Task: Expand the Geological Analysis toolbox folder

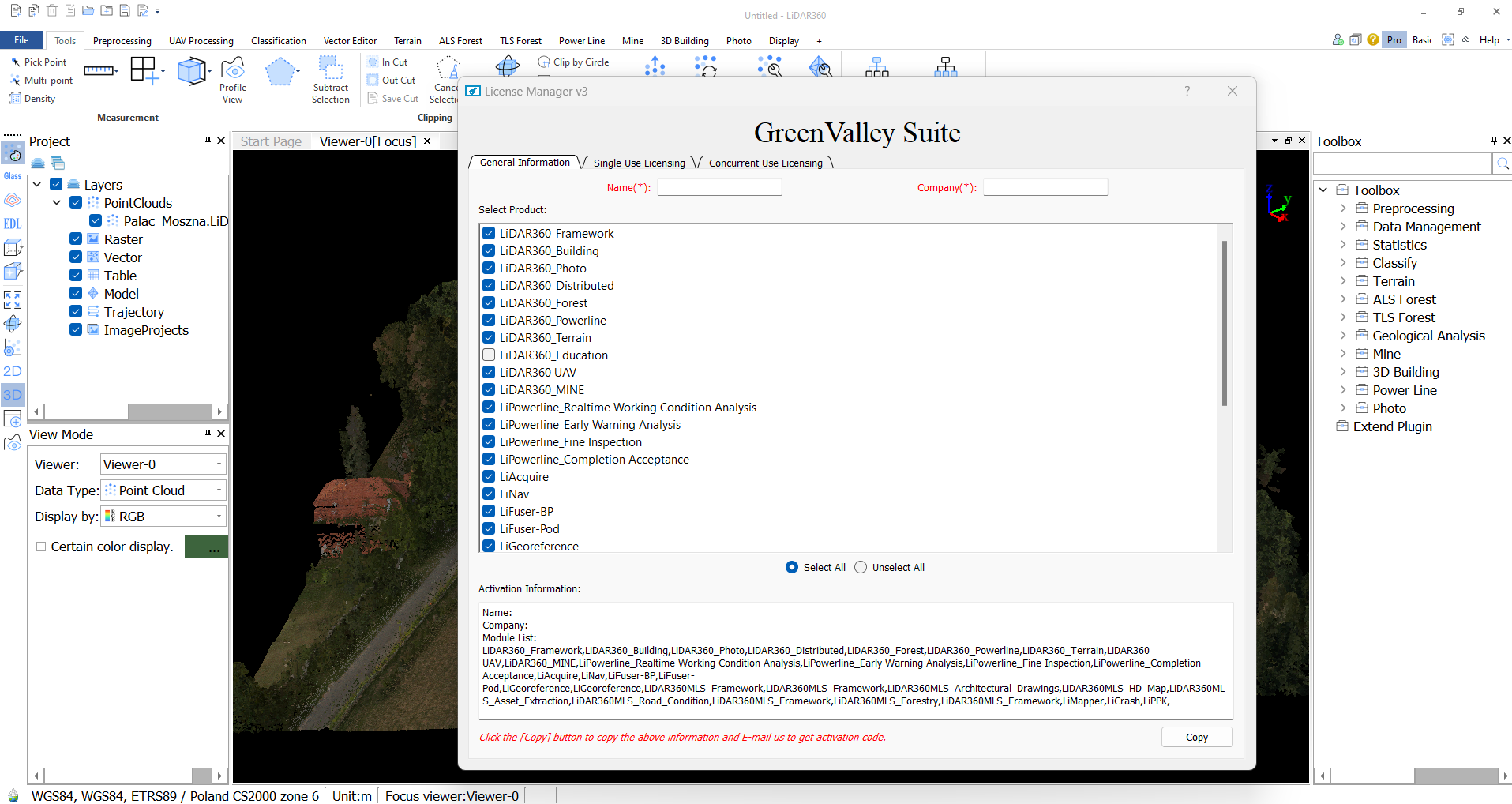Action: [x=1343, y=336]
